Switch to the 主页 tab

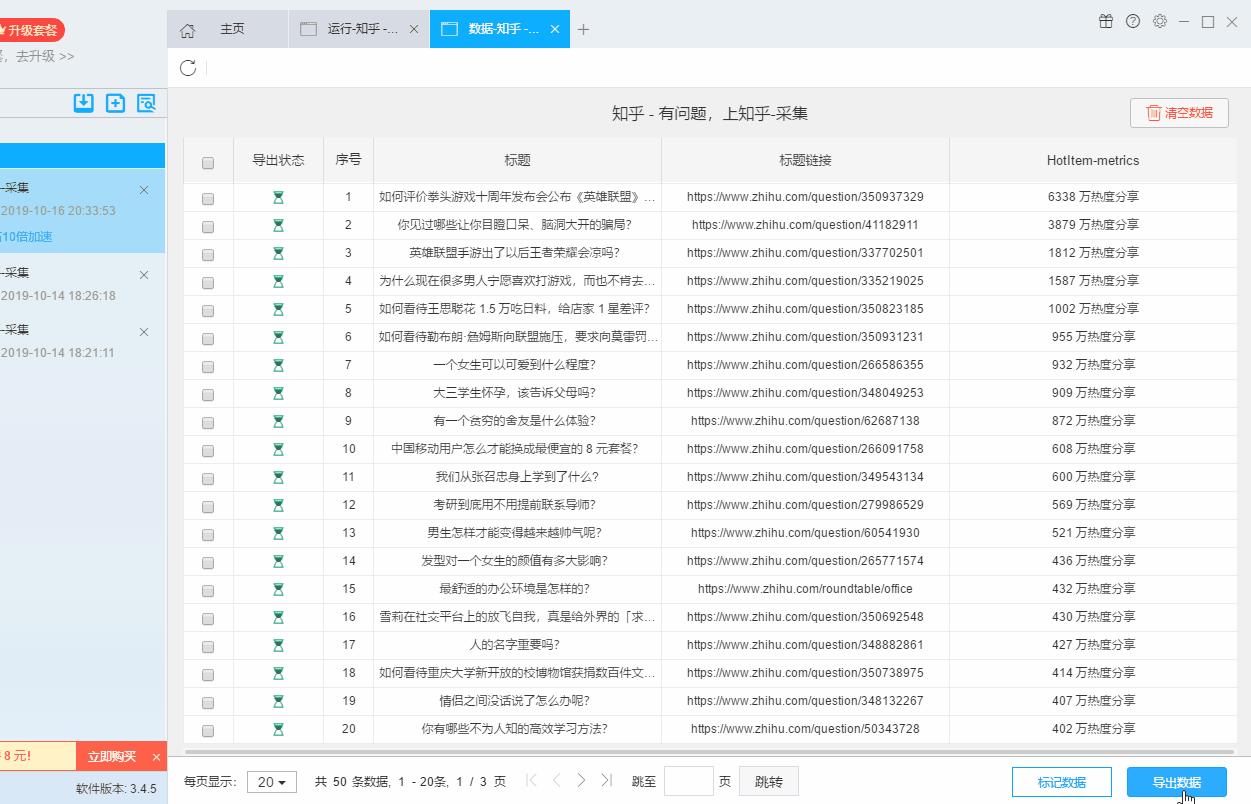pos(228,30)
